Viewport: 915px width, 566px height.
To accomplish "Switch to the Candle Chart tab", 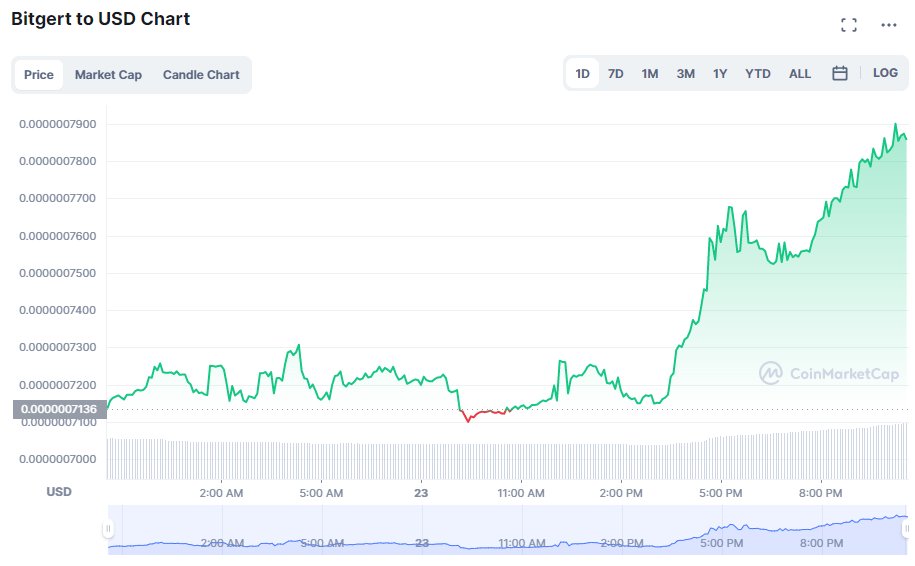I will (201, 75).
